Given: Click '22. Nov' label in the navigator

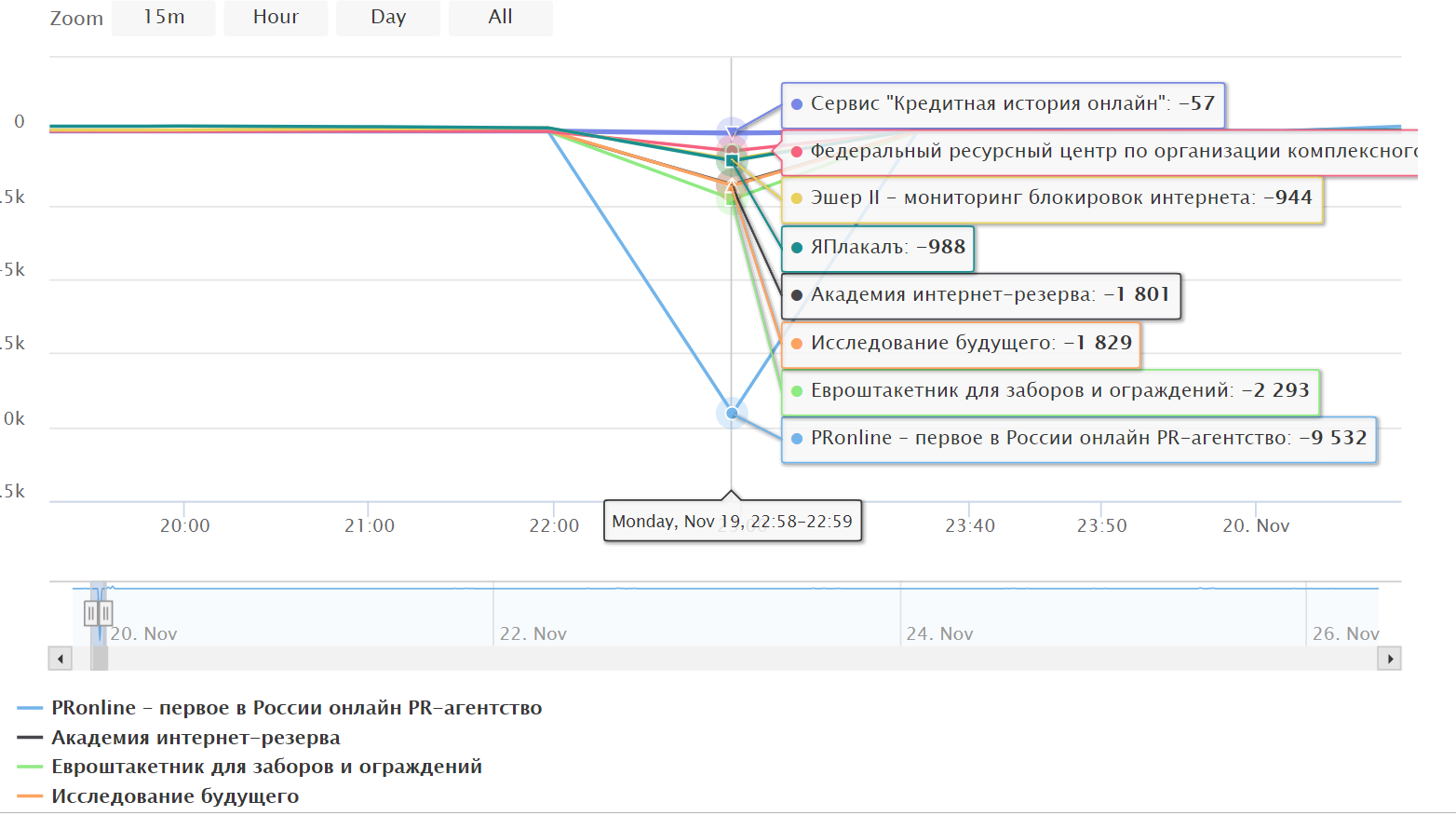Looking at the screenshot, I should pos(533,634).
